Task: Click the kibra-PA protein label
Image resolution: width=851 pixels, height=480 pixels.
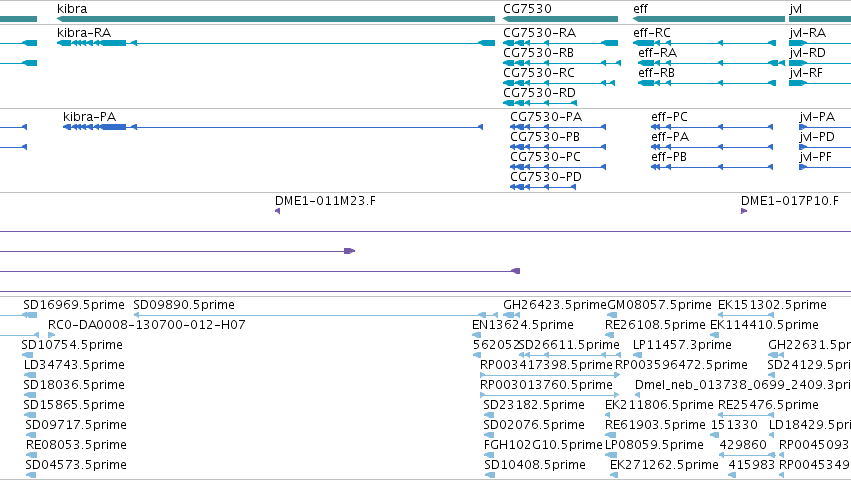Action: point(89,117)
